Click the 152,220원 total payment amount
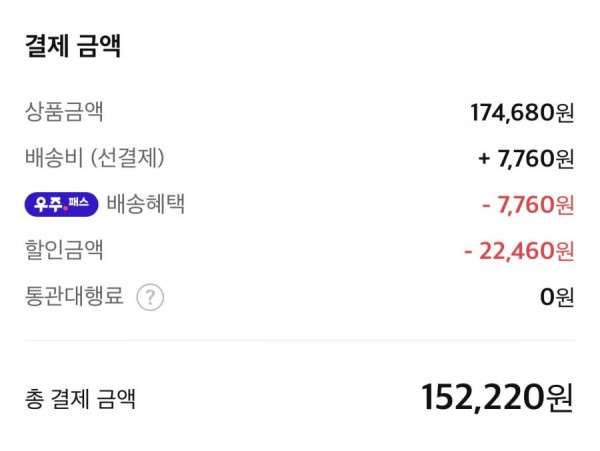The image size is (600, 451). [x=497, y=398]
